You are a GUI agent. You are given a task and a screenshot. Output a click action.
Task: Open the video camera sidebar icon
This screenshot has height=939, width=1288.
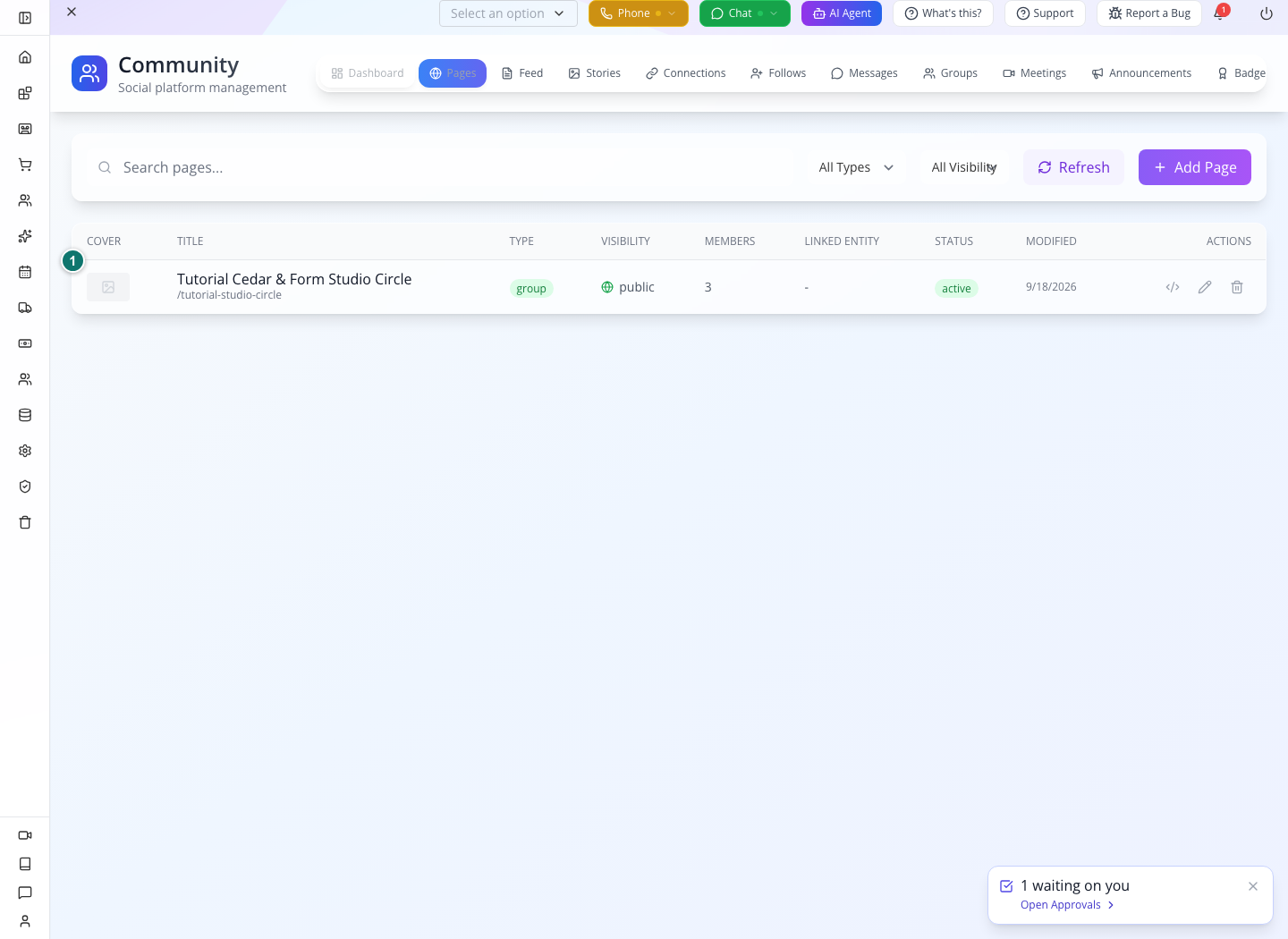[25, 835]
